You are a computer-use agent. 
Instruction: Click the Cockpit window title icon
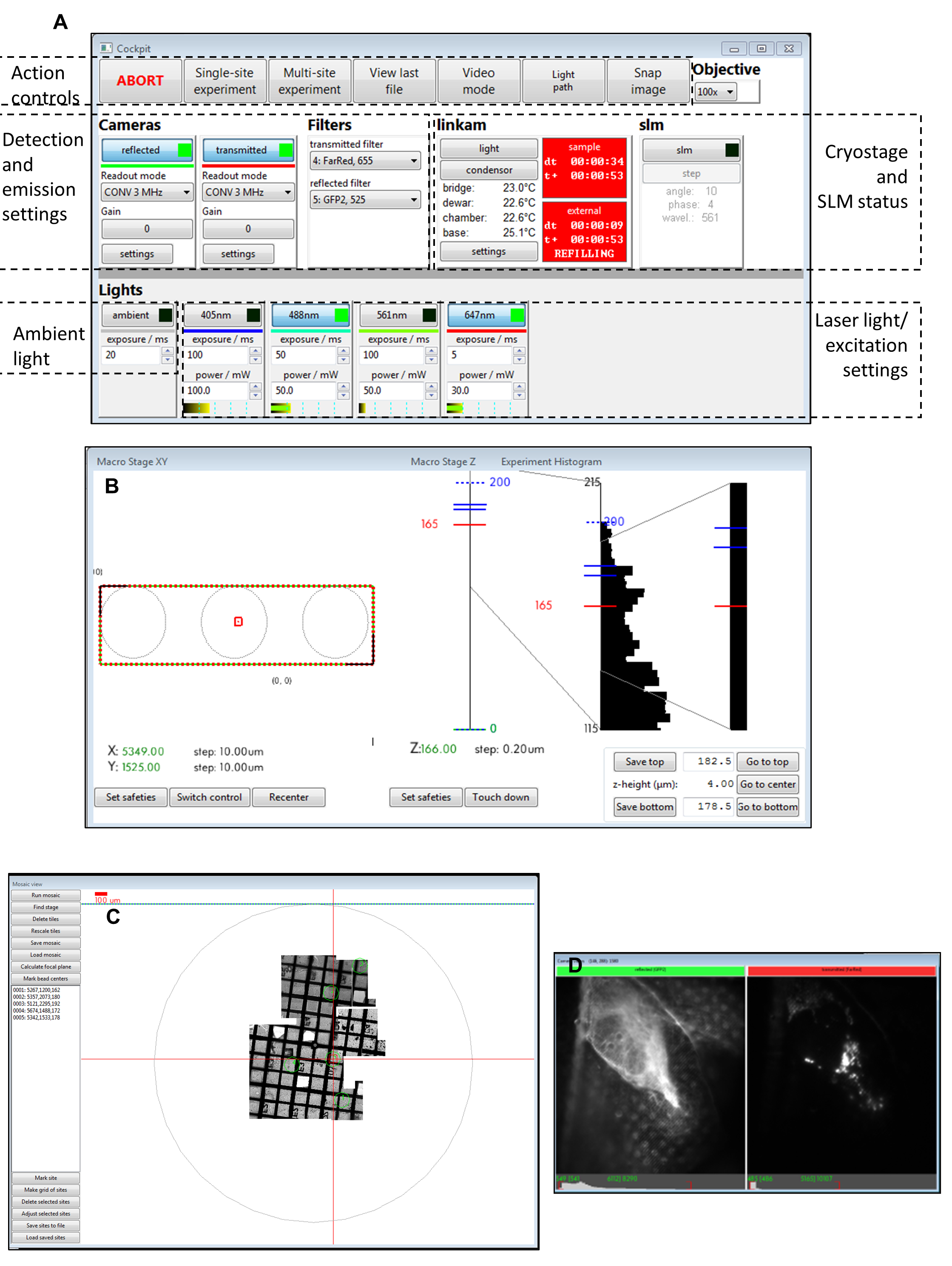pos(106,48)
